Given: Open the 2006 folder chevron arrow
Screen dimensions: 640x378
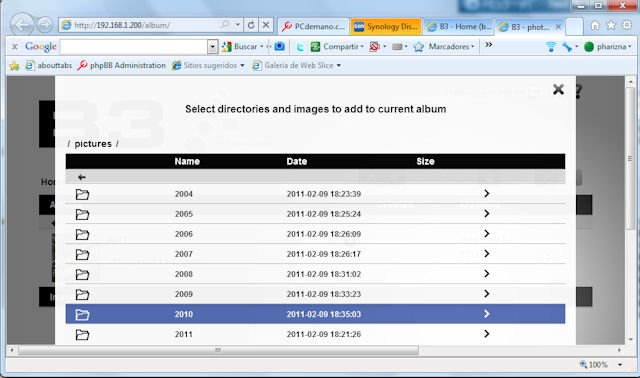Looking at the screenshot, I should (487, 233).
